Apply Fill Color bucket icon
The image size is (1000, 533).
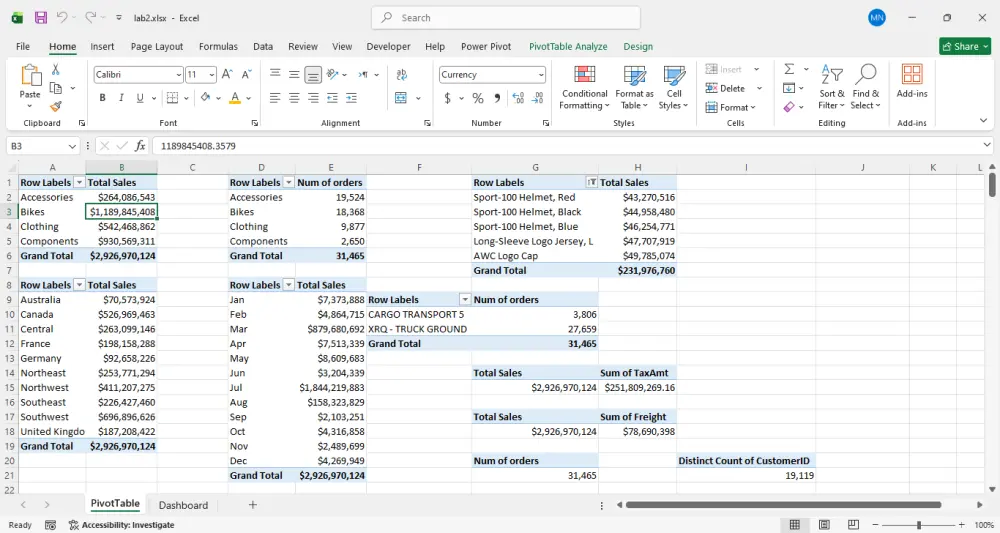click(205, 98)
